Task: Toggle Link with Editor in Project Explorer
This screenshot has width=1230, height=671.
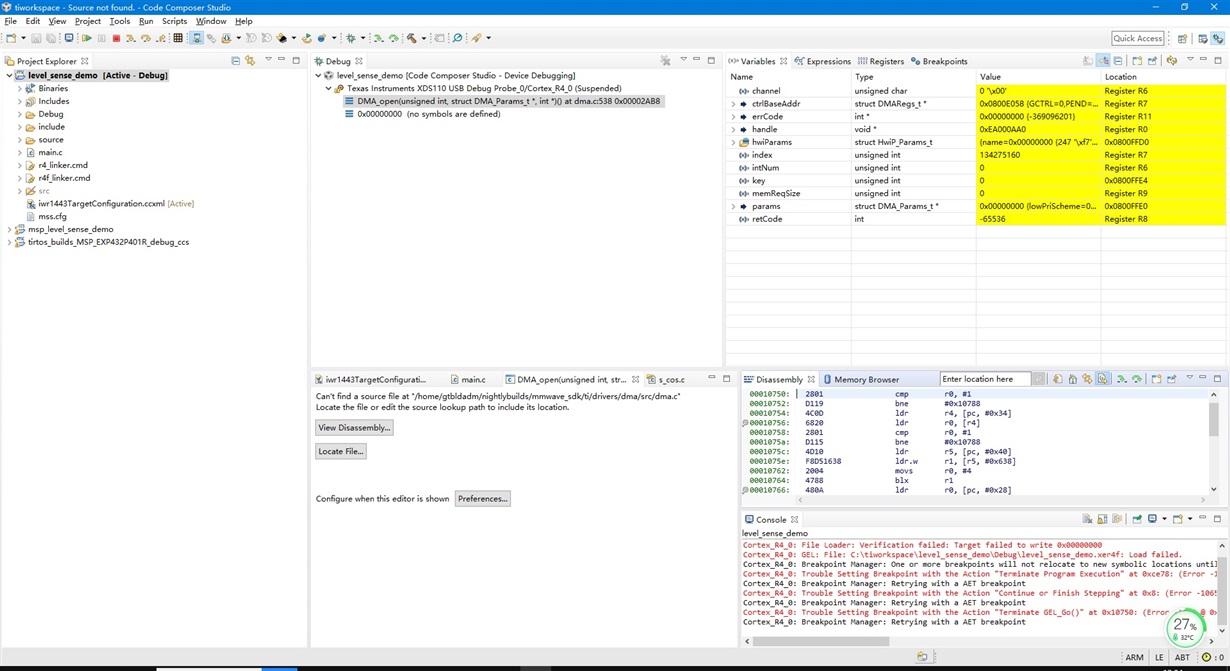Action: click(x=250, y=61)
